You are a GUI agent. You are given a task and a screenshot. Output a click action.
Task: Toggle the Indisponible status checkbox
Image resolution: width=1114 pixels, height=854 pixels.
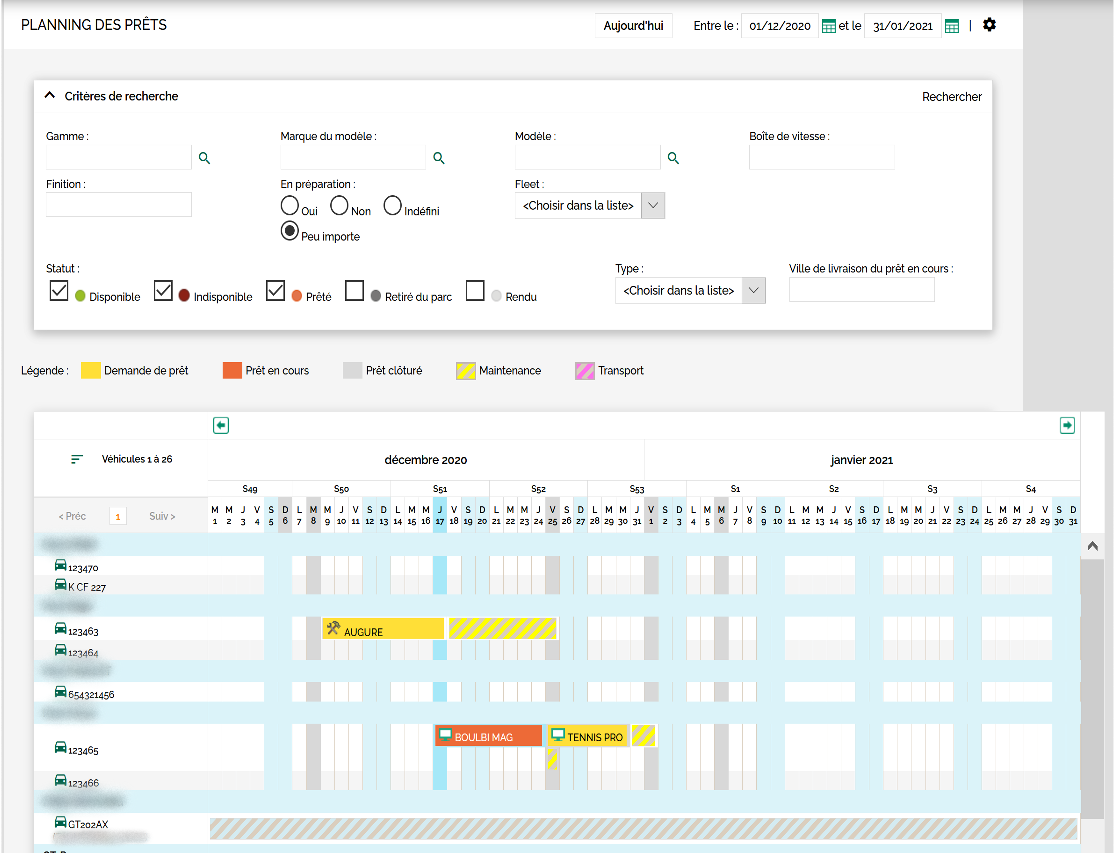click(x=163, y=290)
